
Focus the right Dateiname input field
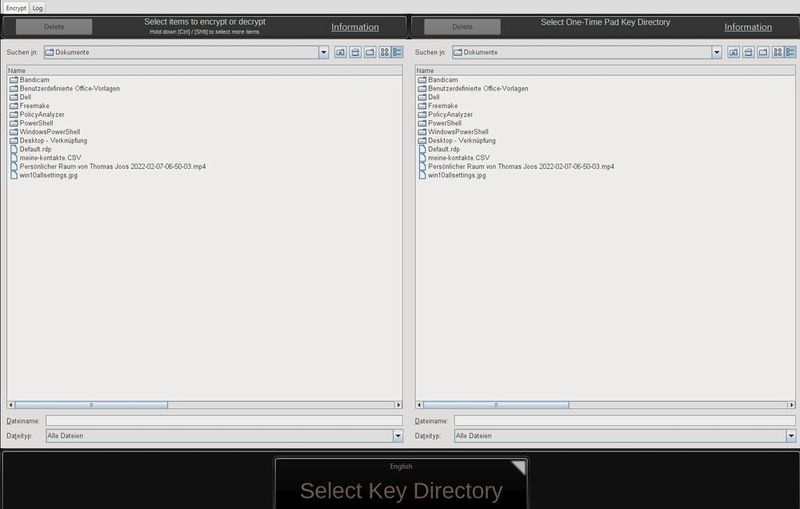[624, 421]
